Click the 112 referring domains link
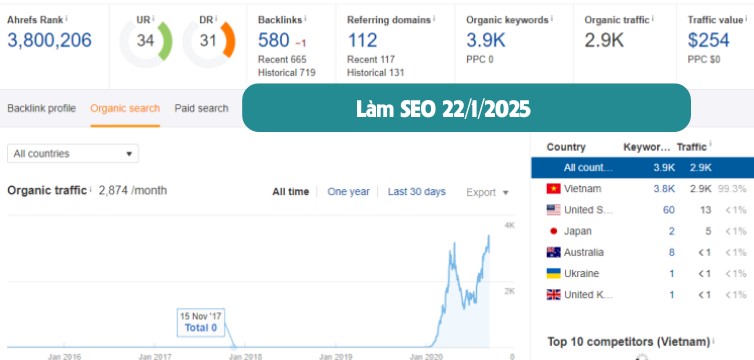Viewport: 754px width, 360px height. tap(362, 40)
